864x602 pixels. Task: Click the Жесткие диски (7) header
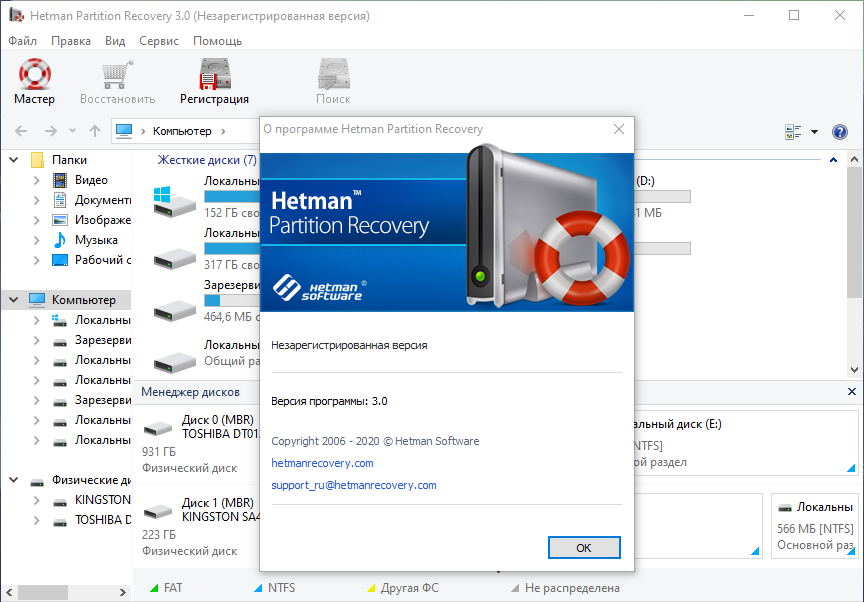coord(207,160)
